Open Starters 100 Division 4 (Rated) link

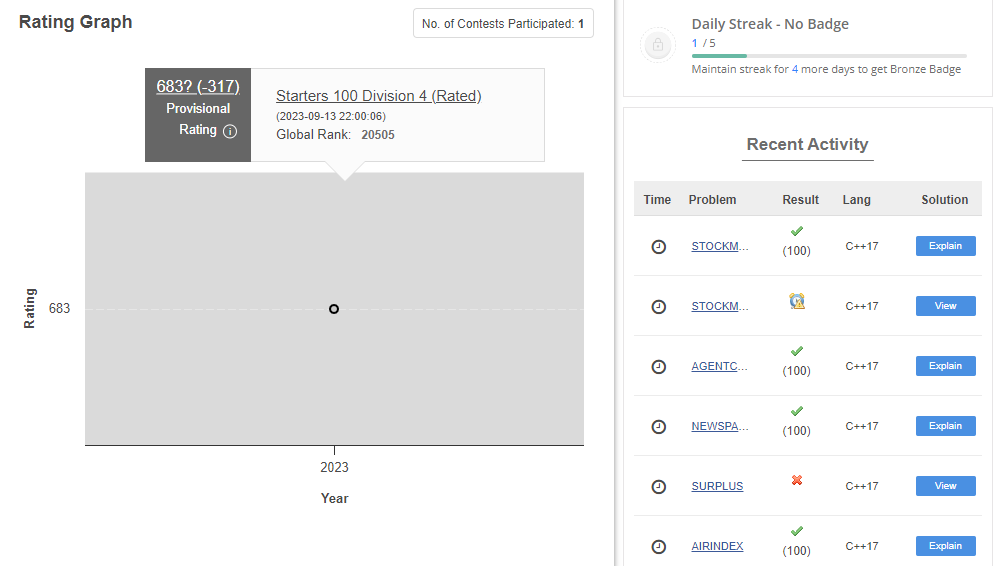[379, 96]
